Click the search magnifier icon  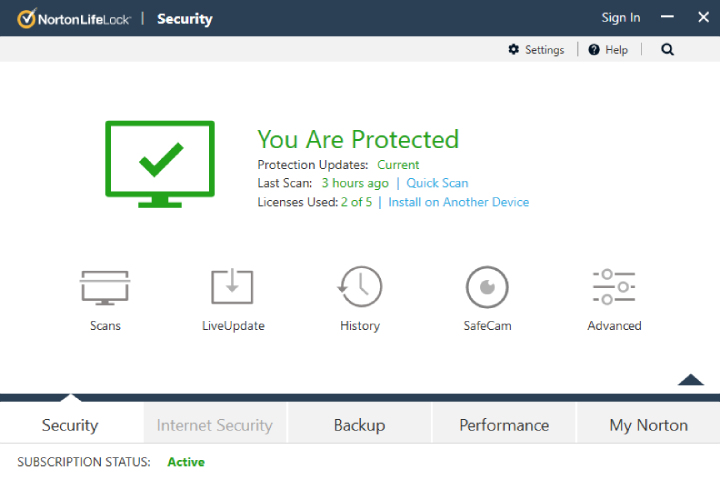click(x=667, y=50)
